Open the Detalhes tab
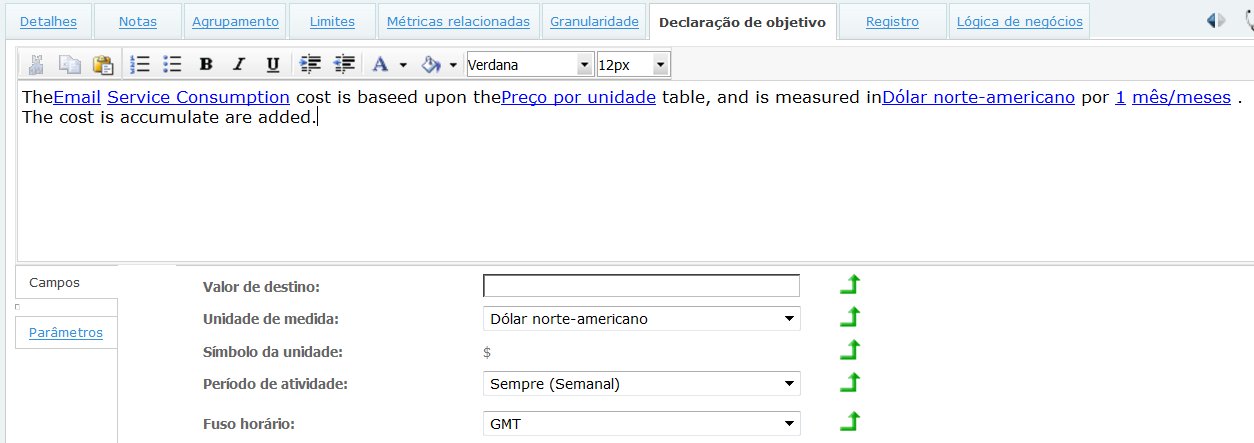Image resolution: width=1254 pixels, height=443 pixels. [48, 22]
